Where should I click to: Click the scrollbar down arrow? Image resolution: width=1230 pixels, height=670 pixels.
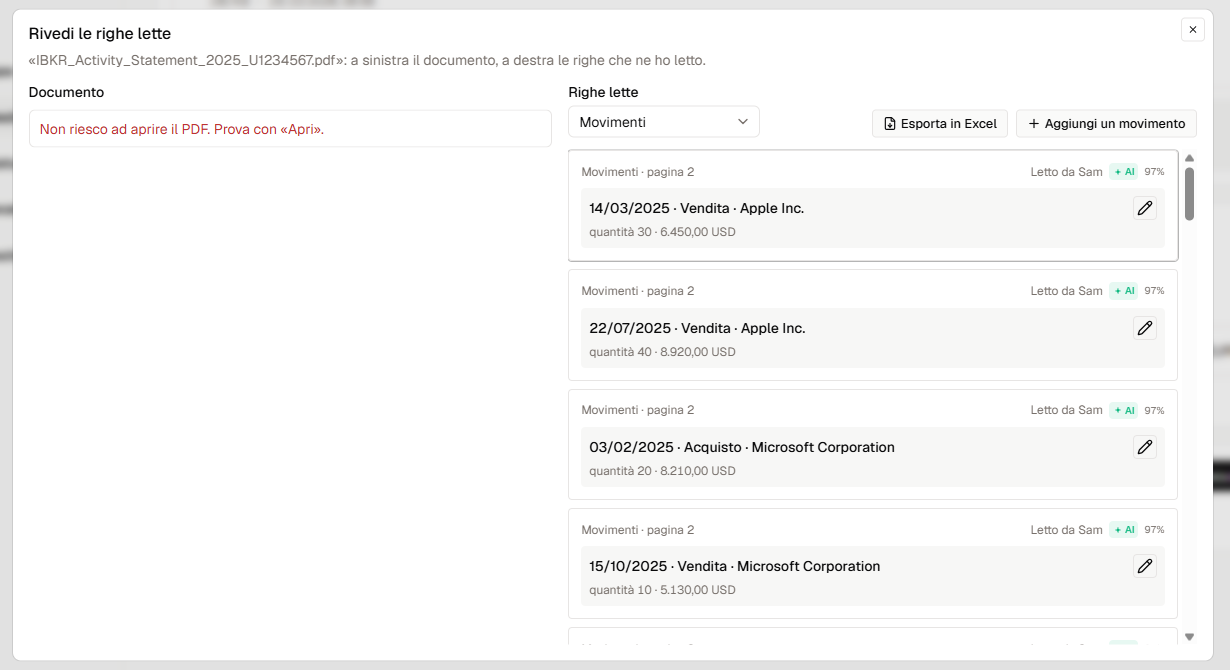coord(1189,637)
